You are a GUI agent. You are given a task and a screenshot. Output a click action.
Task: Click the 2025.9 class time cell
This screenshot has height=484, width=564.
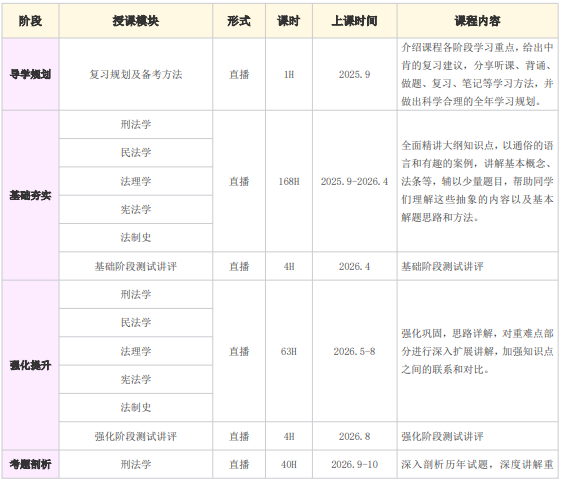(x=355, y=74)
